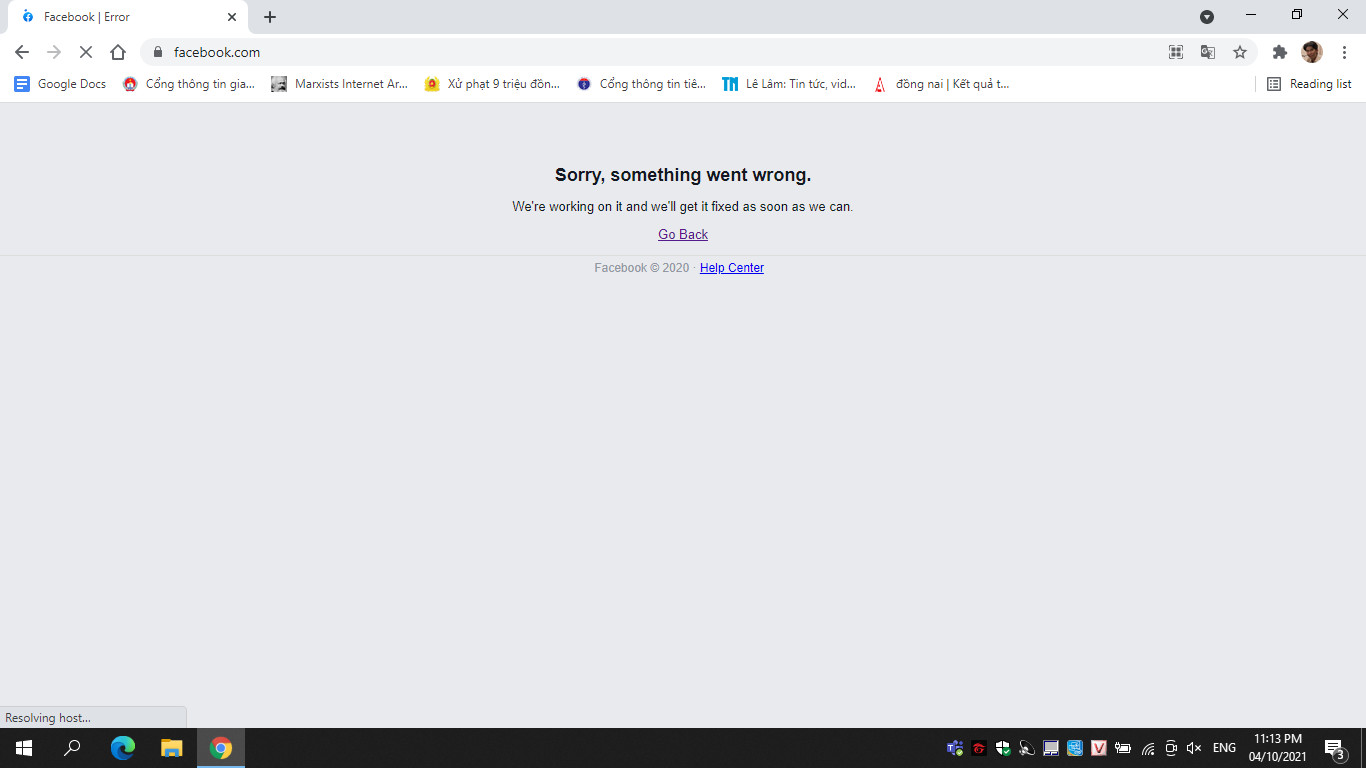The image size is (1366, 768).
Task: Open Windows taskbar search
Action: pyautogui.click(x=72, y=748)
